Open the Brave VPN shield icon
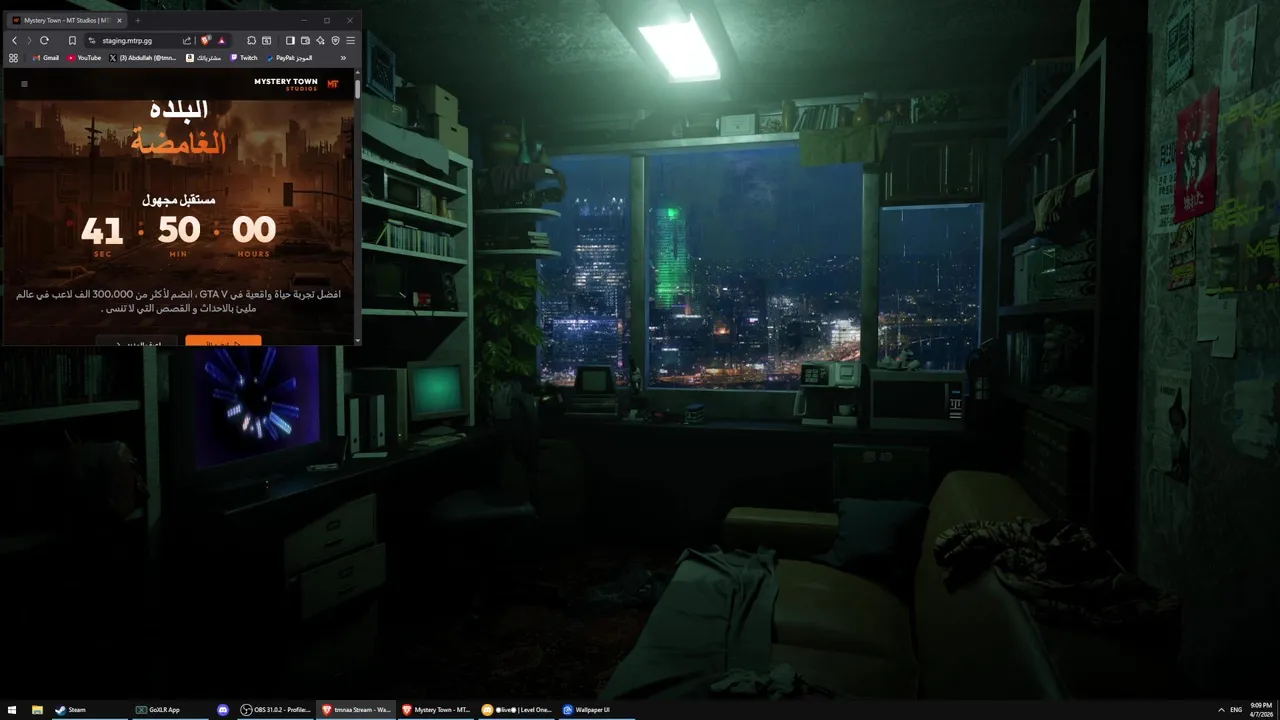The width and height of the screenshot is (1280, 720). [x=335, y=41]
